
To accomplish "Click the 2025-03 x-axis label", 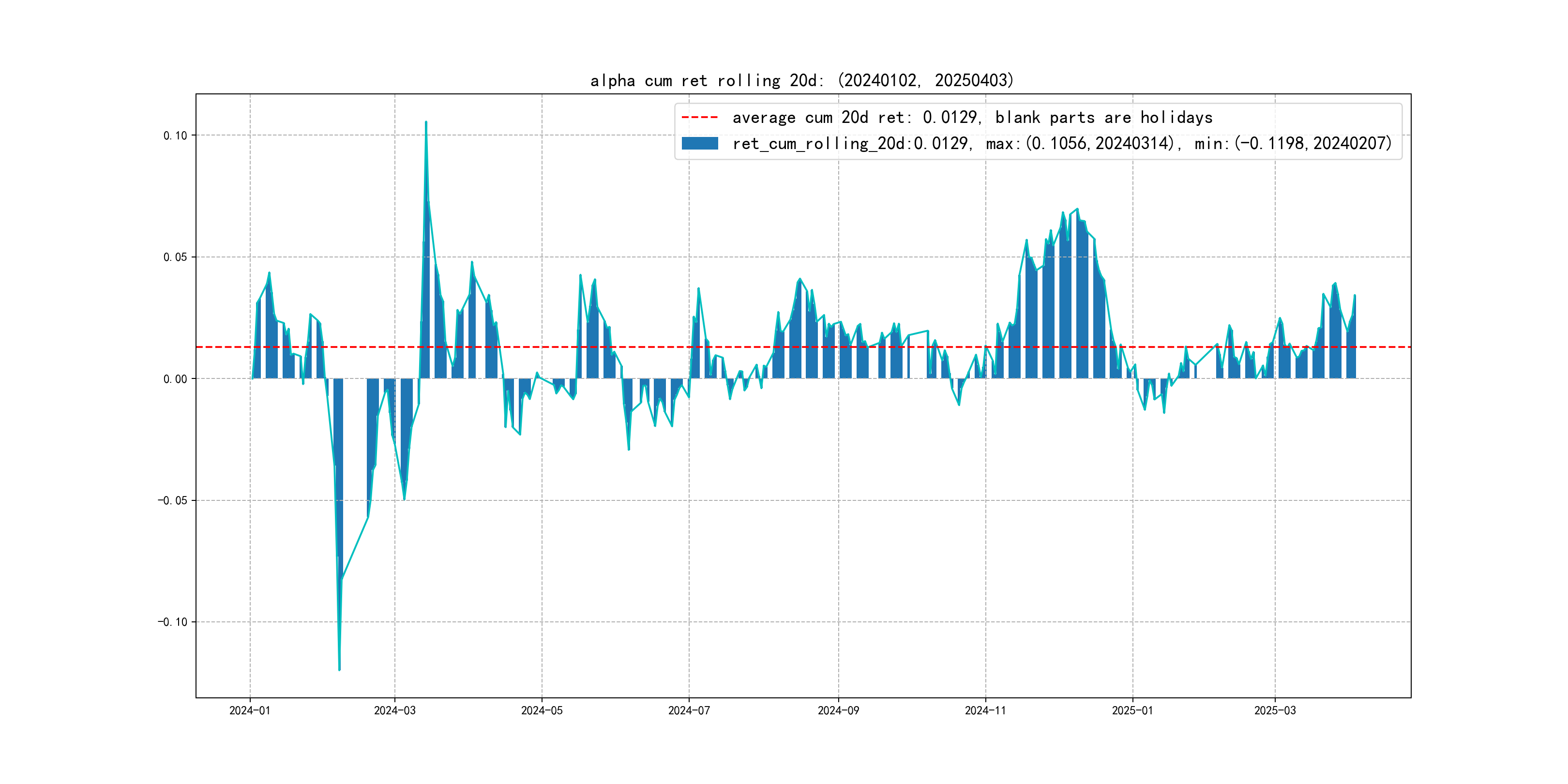I will point(1275,710).
